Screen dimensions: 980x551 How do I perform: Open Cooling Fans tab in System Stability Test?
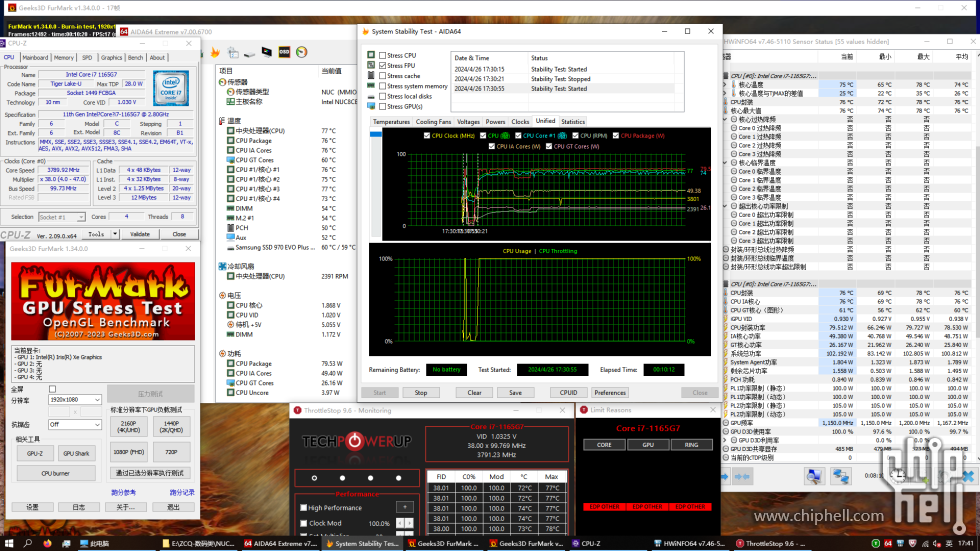click(433, 122)
